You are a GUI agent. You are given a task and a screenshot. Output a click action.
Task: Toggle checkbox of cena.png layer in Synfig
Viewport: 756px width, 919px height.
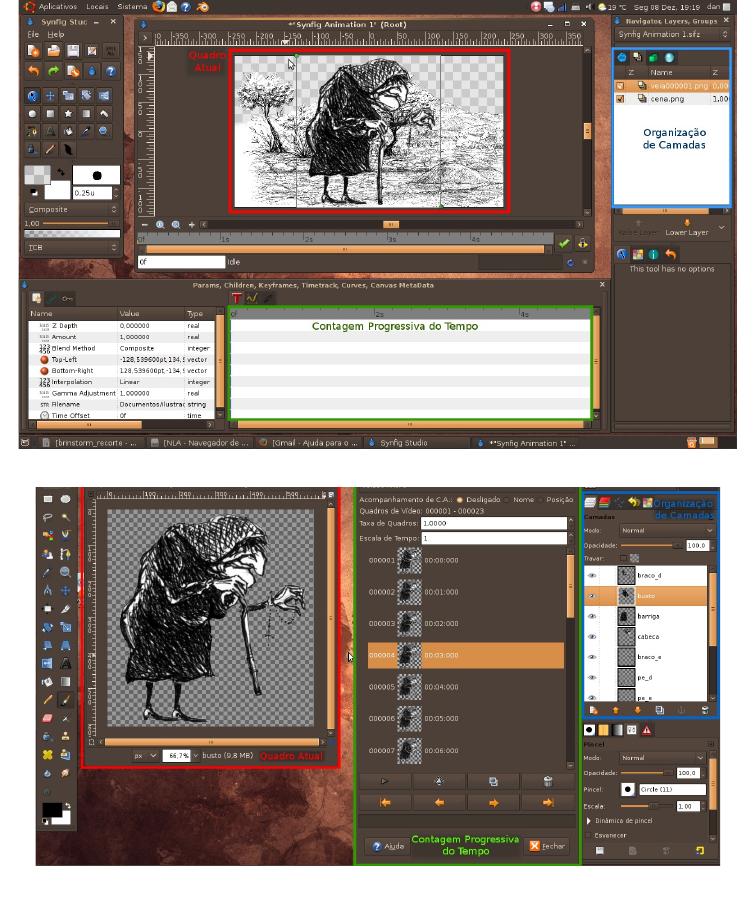point(621,99)
